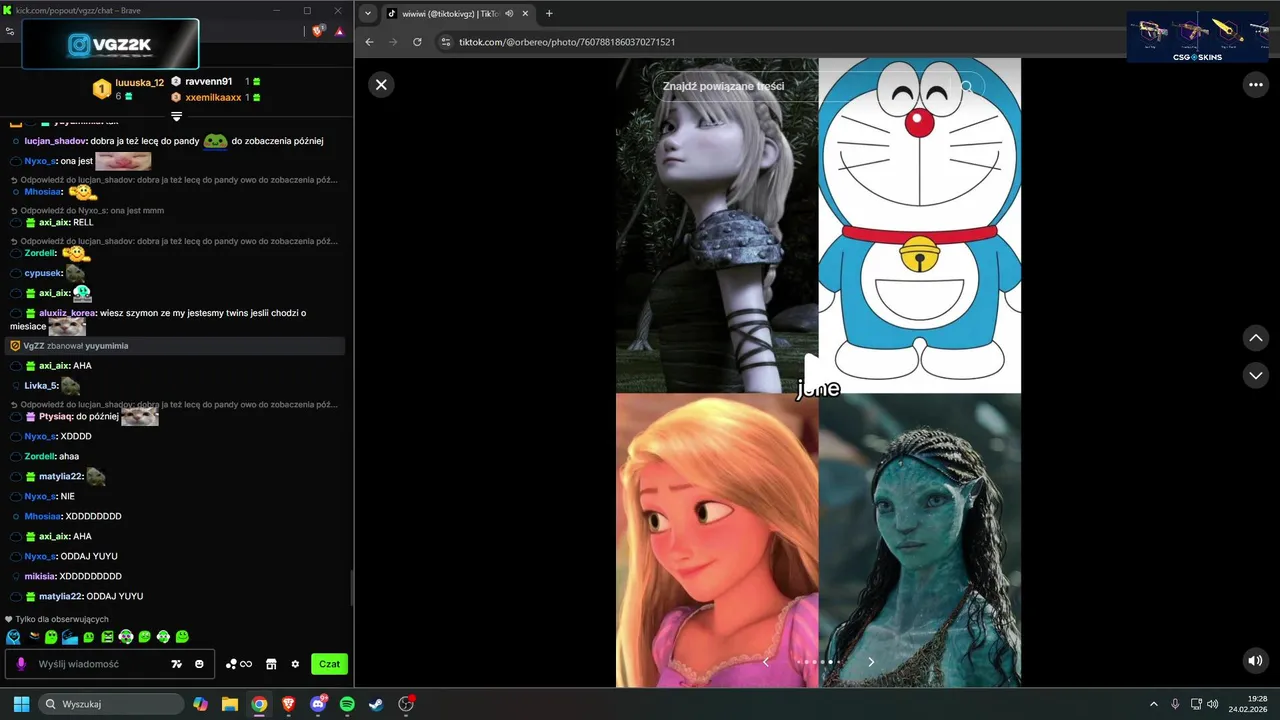Open TikTok three-dots more options menu
The image size is (1280, 720).
tap(1255, 85)
